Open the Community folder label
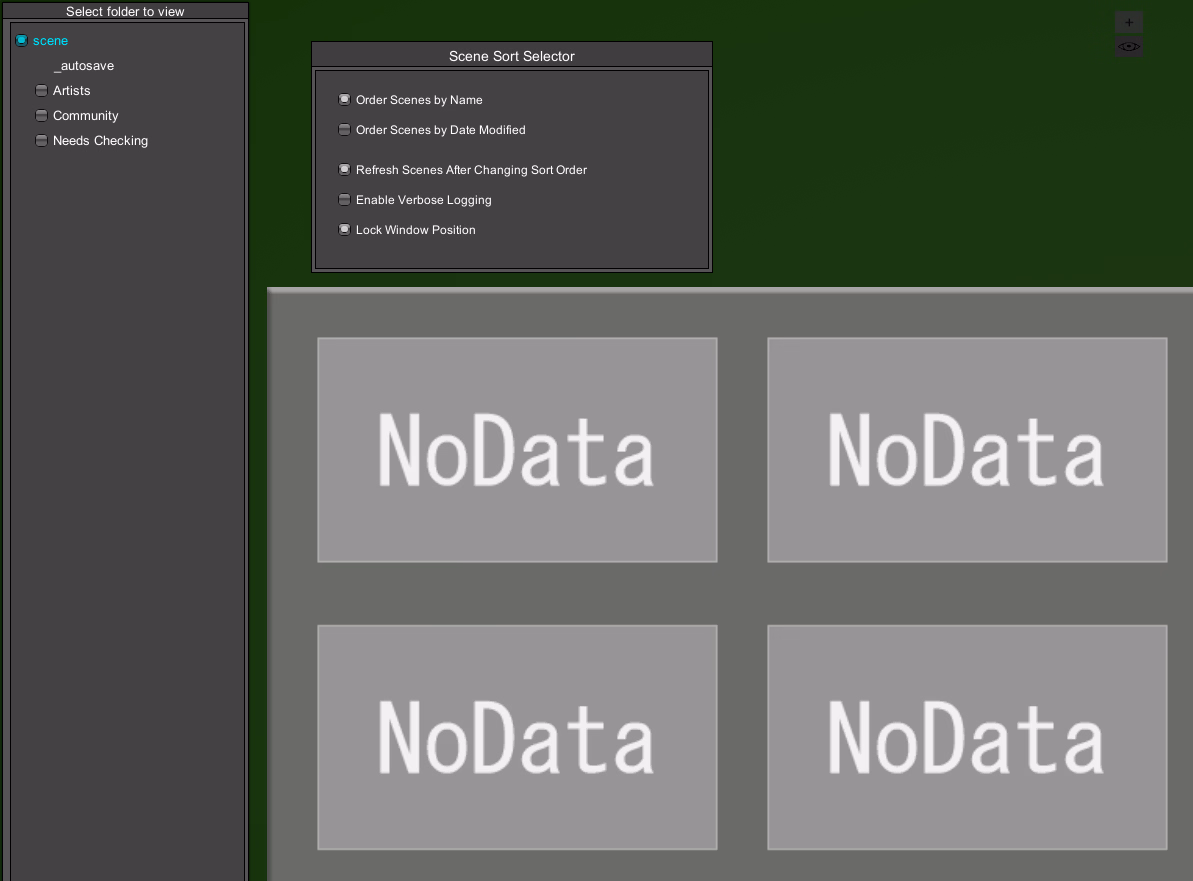Screen dimensions: 1193x881 point(86,116)
